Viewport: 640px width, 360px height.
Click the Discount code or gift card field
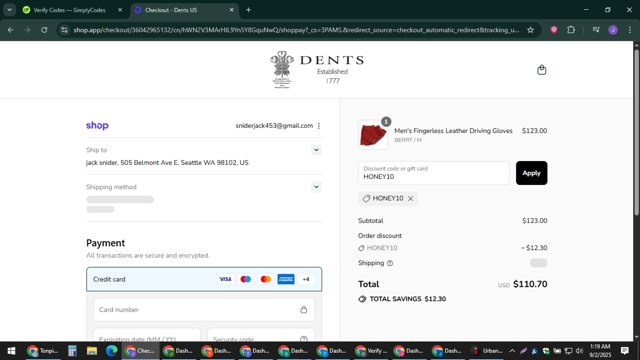pyautogui.click(x=433, y=173)
